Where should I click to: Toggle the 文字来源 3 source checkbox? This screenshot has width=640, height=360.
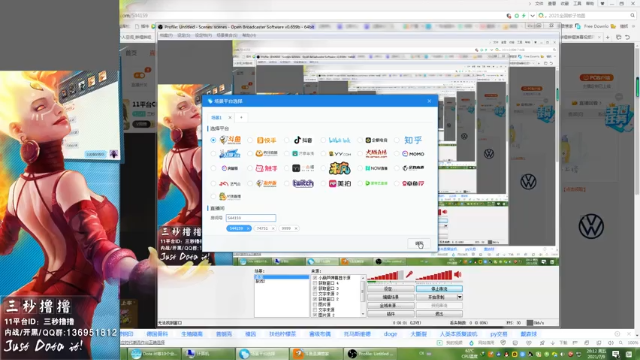click(315, 294)
